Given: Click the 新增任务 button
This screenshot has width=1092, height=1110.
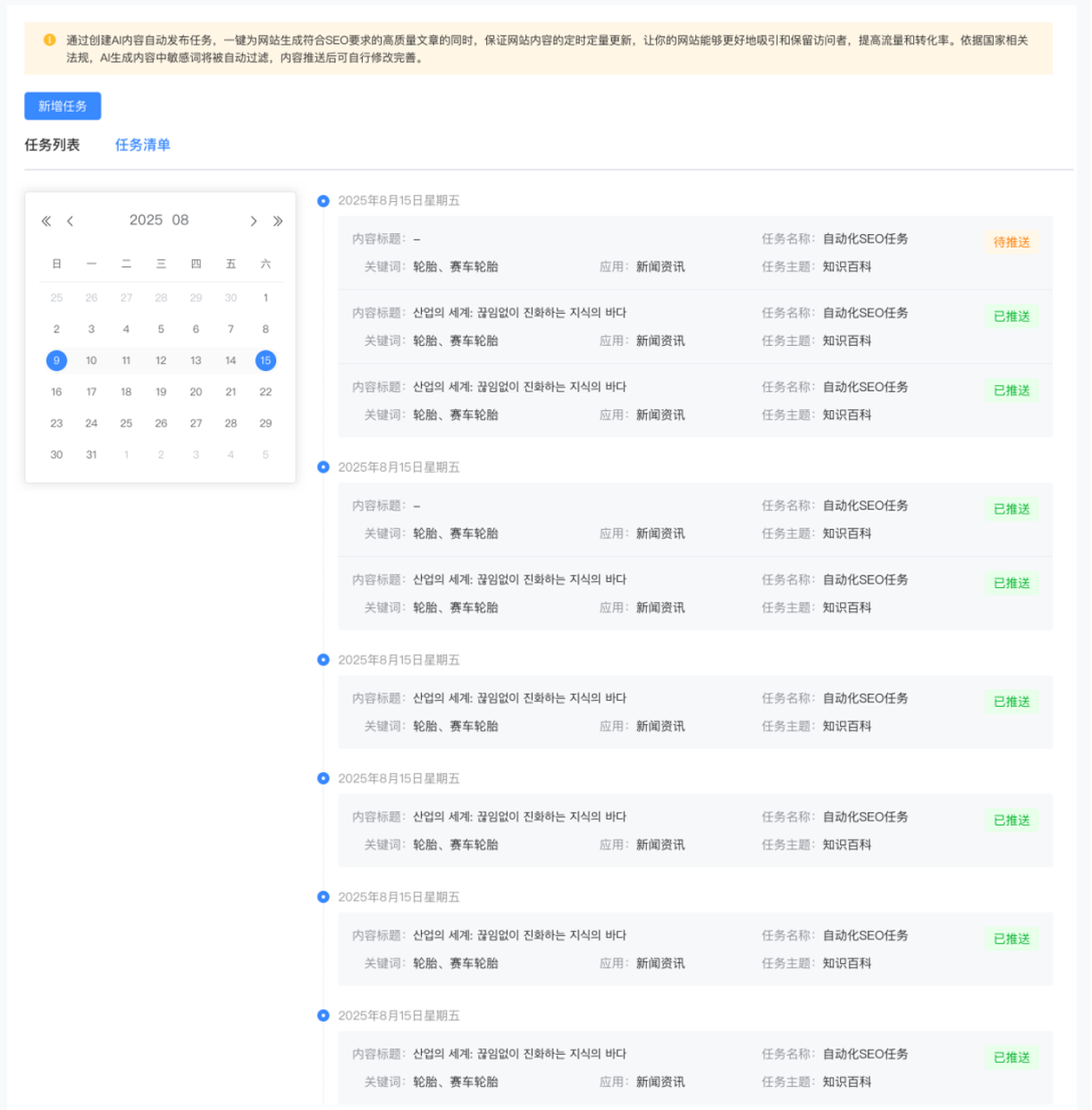Looking at the screenshot, I should point(63,106).
